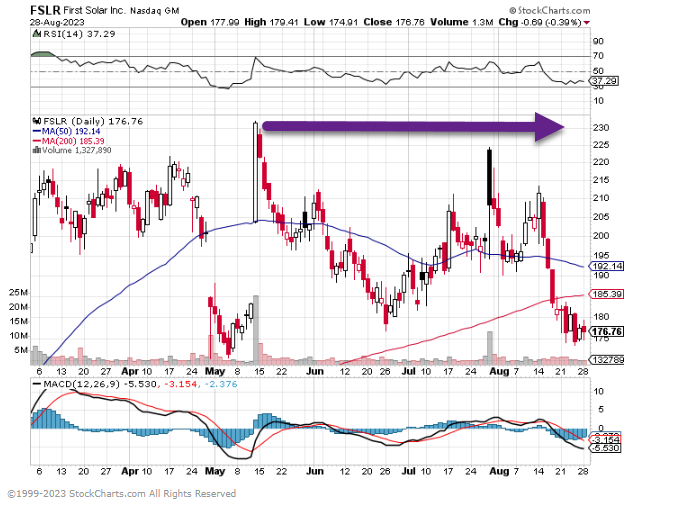Click the candlestick icon before 'FSLR (Daily)'
The image size is (682, 526).
tap(37, 121)
